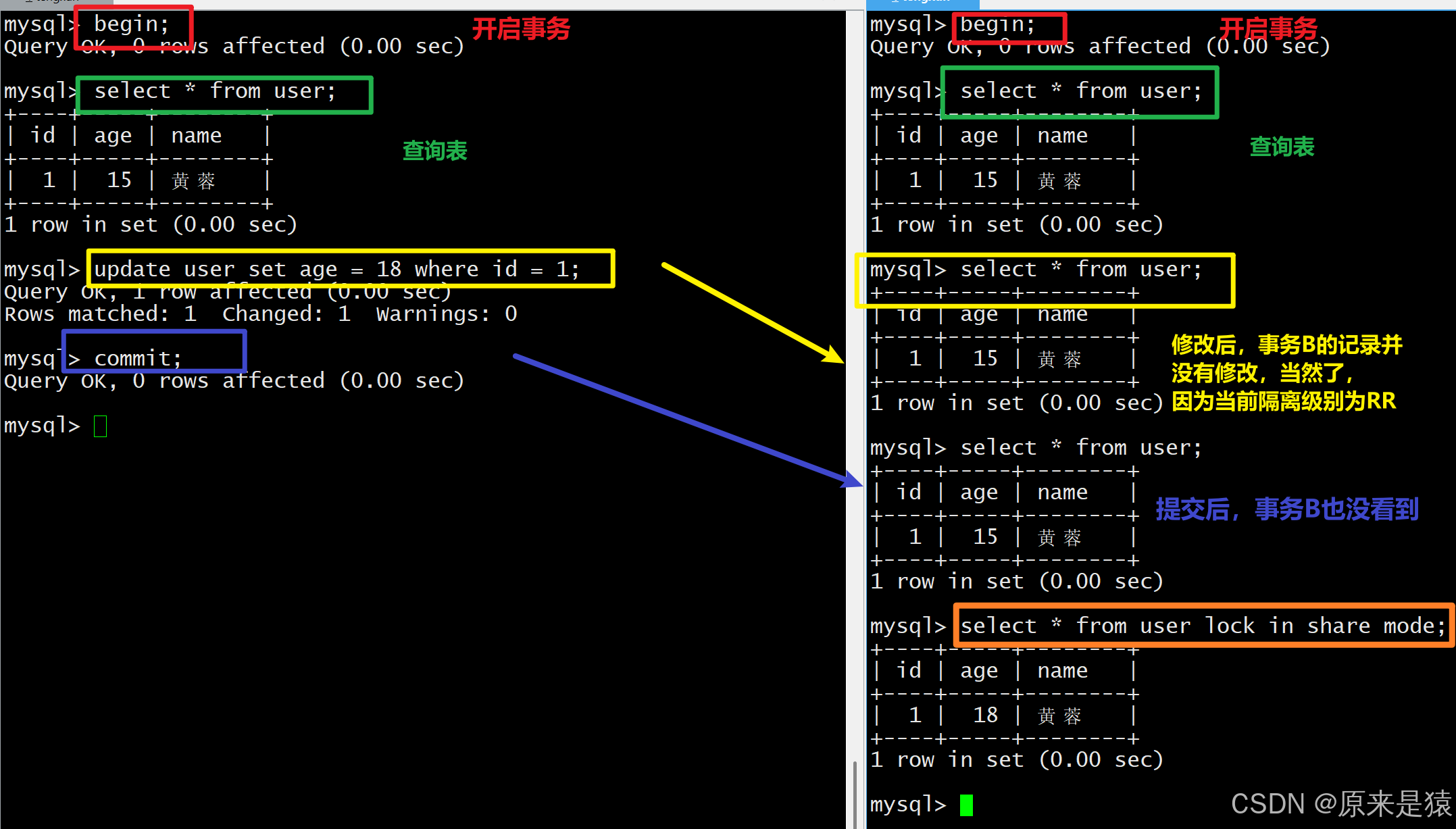Click the update user set age command
The image size is (1456, 829).
(336, 269)
